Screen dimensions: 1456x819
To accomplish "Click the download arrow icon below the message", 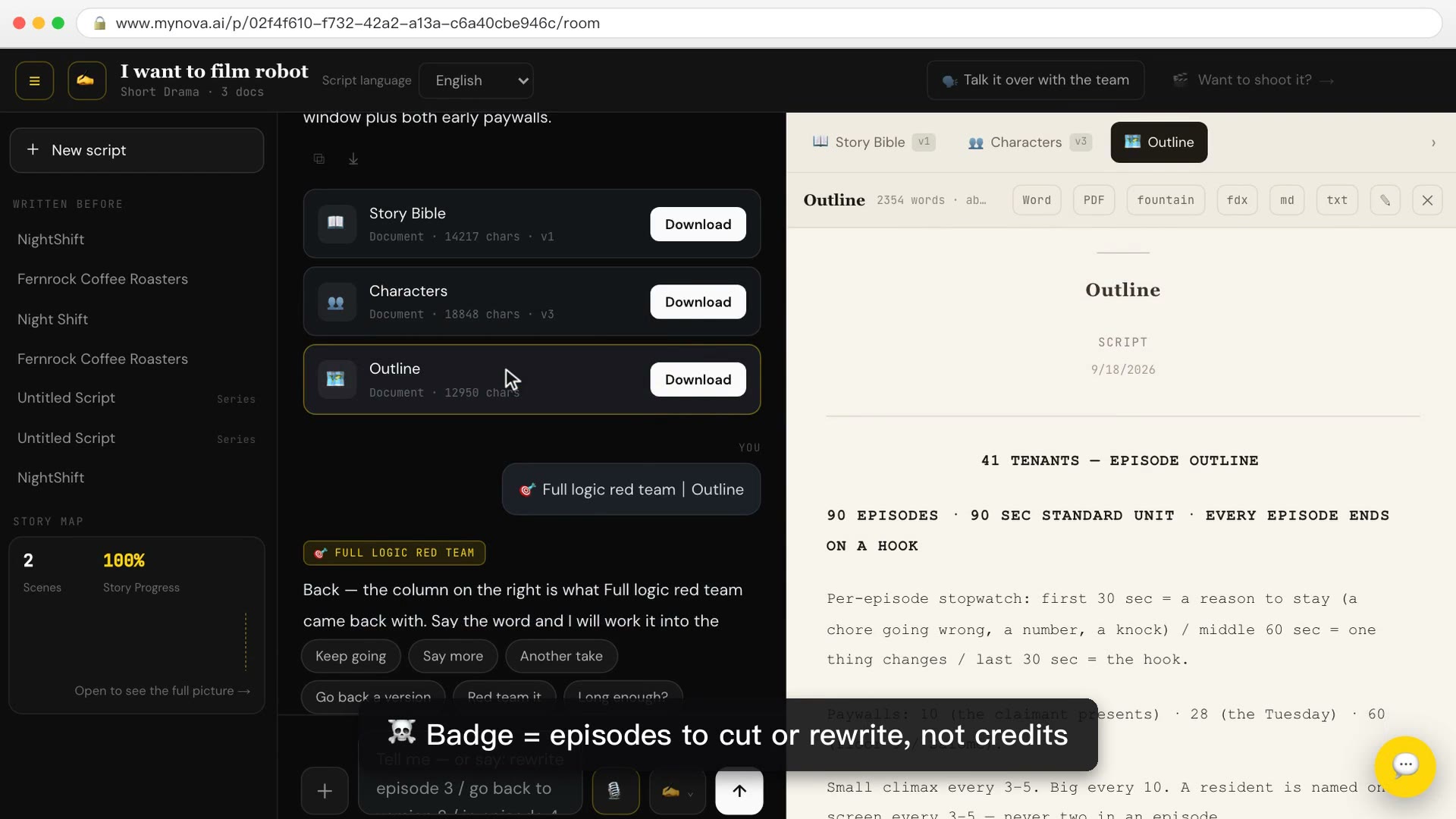I will pos(353,158).
